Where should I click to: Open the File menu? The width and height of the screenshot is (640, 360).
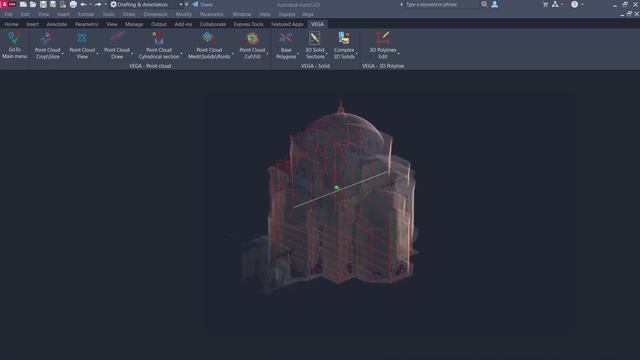click(x=8, y=14)
